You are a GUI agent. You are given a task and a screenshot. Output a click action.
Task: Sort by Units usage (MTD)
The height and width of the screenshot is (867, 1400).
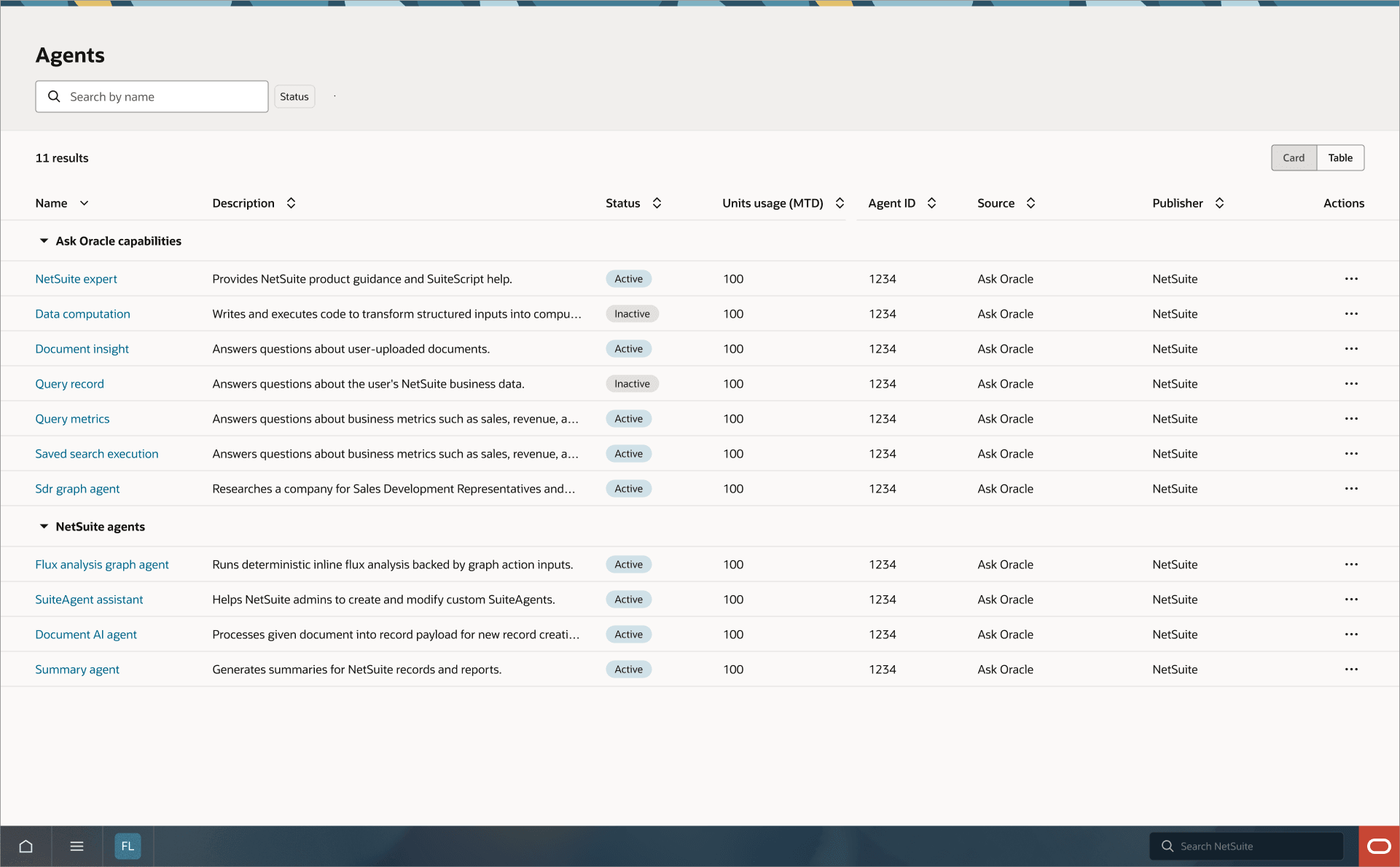click(x=840, y=203)
